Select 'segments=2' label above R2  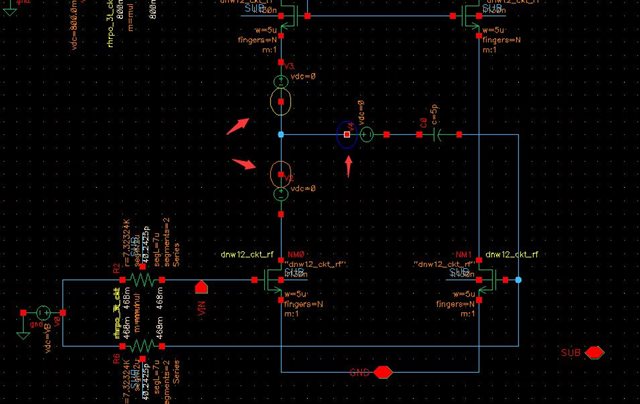pyautogui.click(x=167, y=242)
